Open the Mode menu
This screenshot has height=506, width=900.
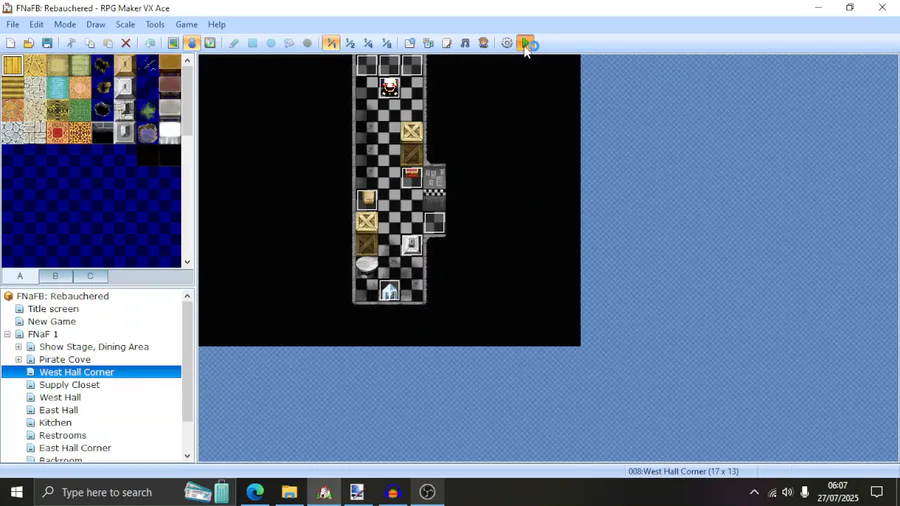point(65,25)
